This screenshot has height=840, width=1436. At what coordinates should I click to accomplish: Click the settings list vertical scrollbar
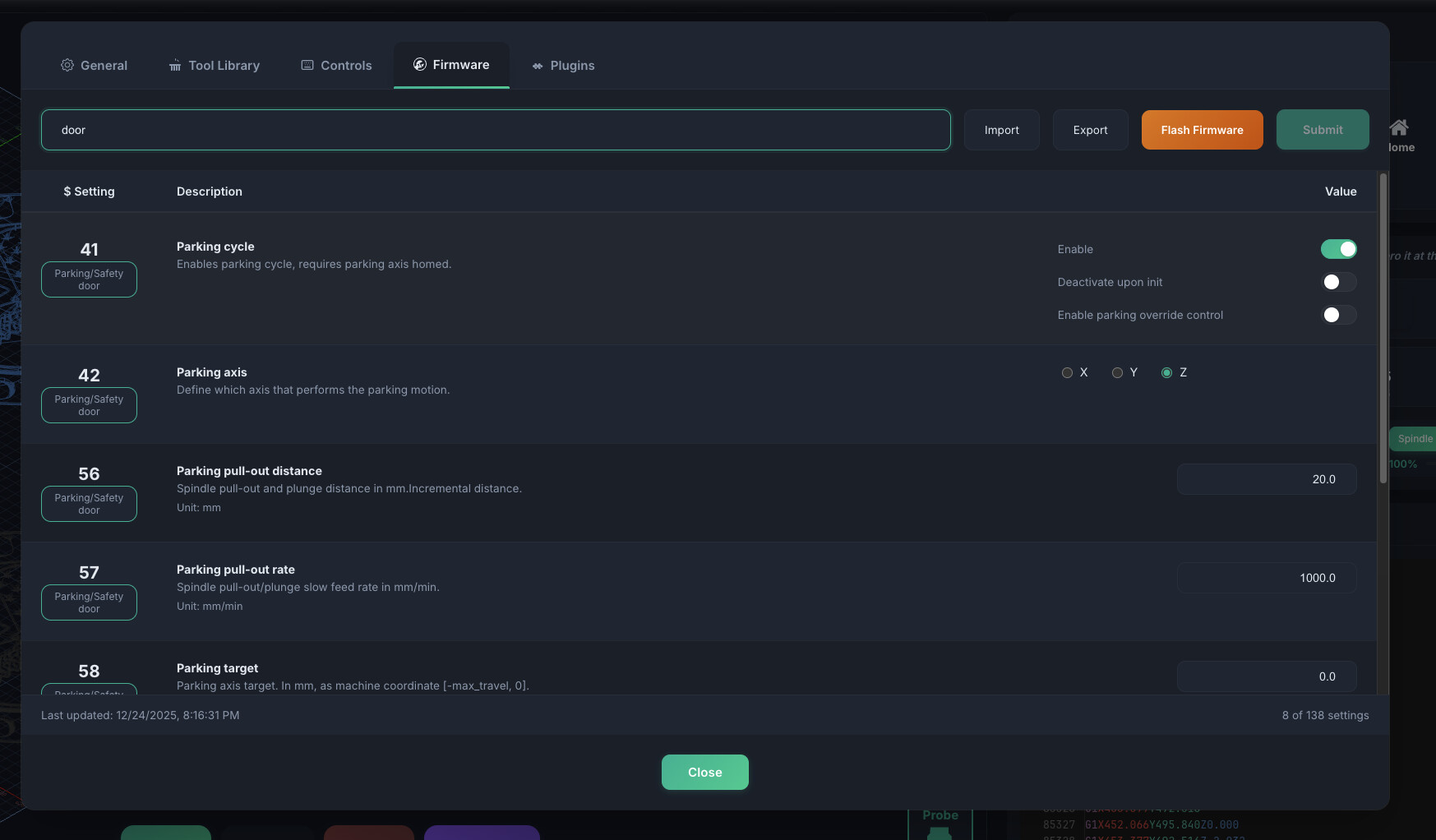[1383, 329]
